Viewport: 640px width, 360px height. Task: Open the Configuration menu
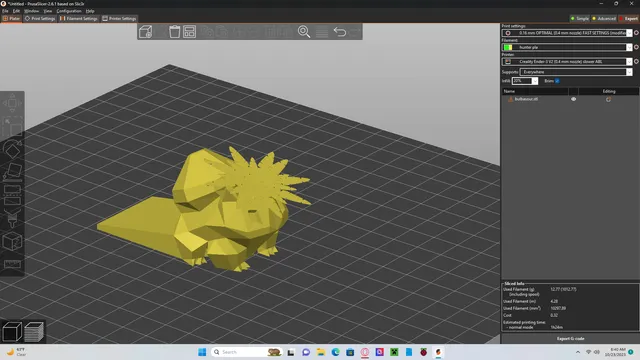coord(69,11)
